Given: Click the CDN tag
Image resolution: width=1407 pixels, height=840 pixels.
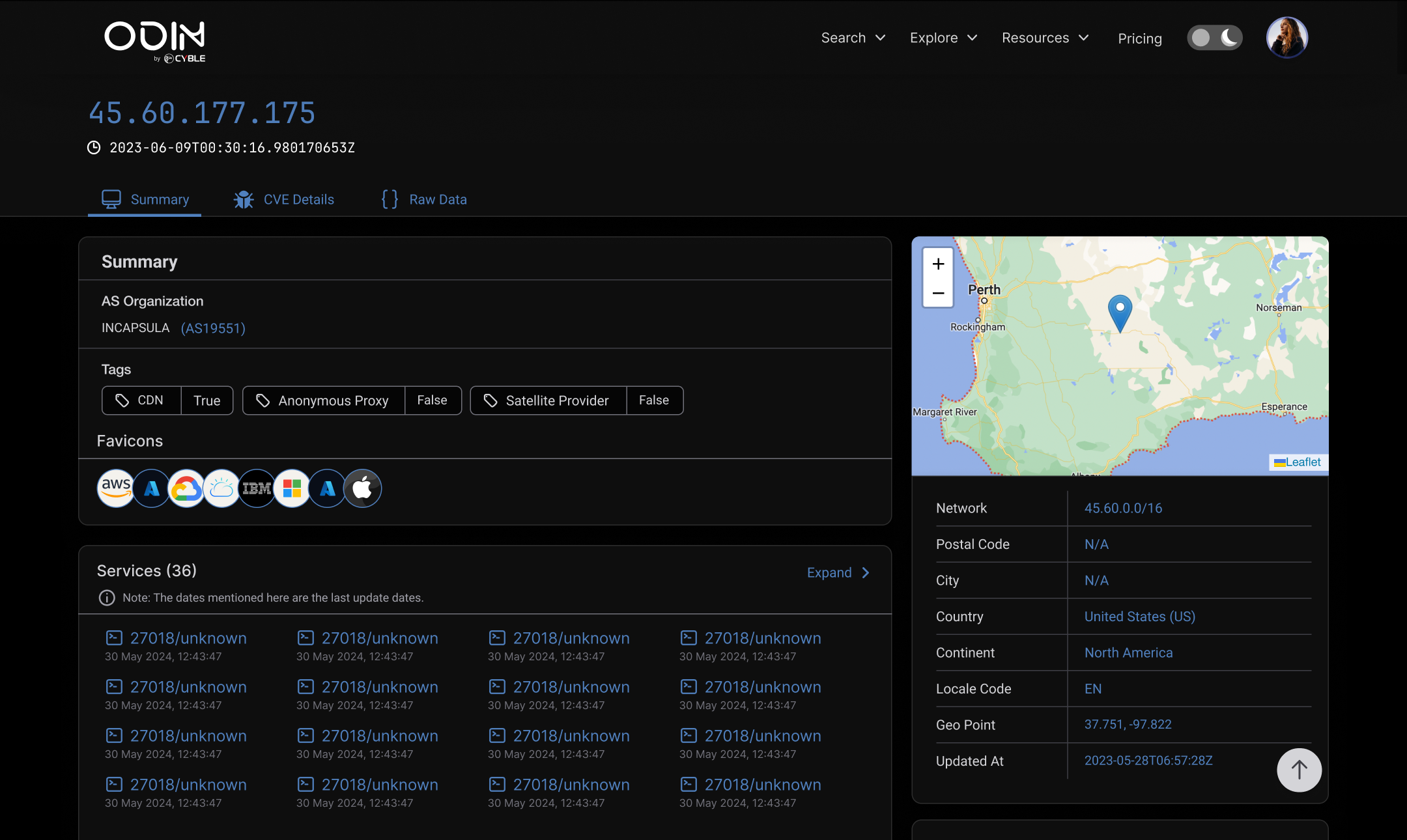Looking at the screenshot, I should pyautogui.click(x=167, y=400).
